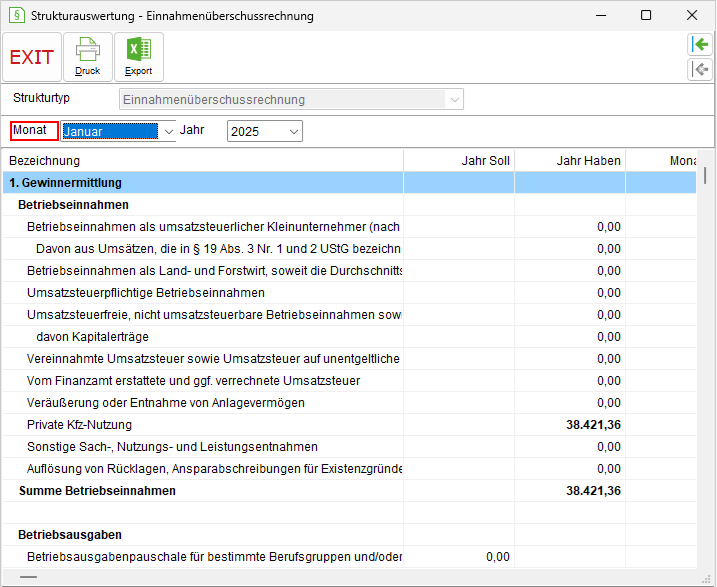The image size is (717, 587).
Task: Click the green arrow navigation icon
Action: [x=700, y=45]
